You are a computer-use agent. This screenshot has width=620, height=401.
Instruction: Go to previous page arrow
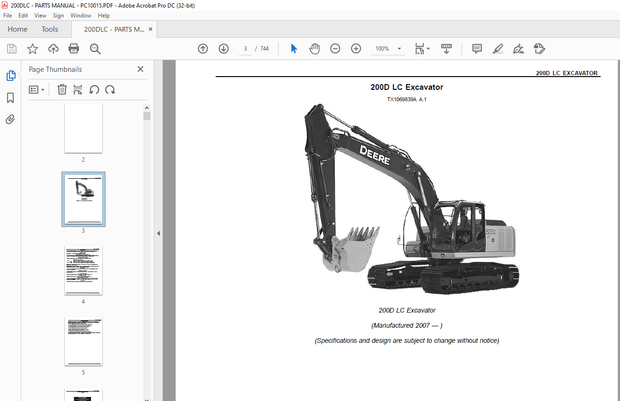coord(203,49)
